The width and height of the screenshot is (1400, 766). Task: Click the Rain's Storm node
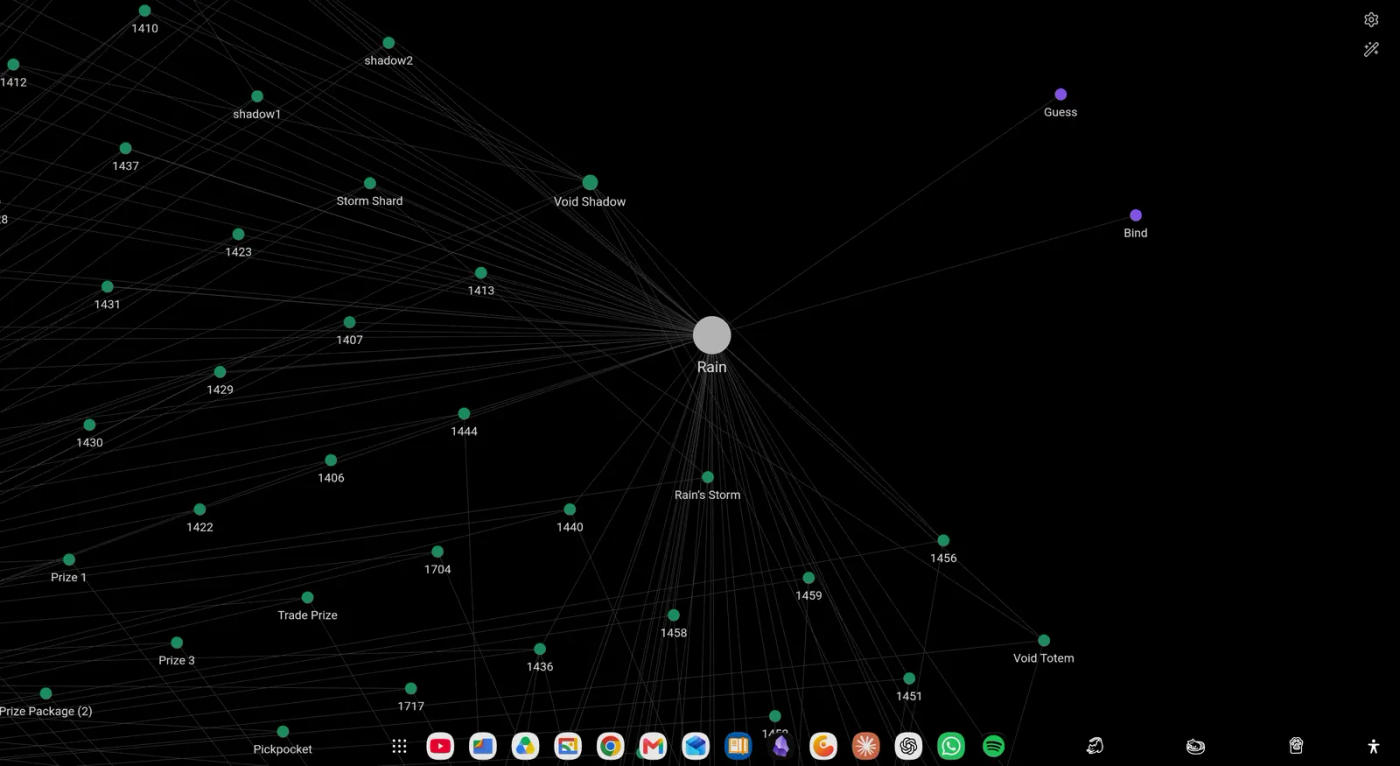pyautogui.click(x=708, y=477)
